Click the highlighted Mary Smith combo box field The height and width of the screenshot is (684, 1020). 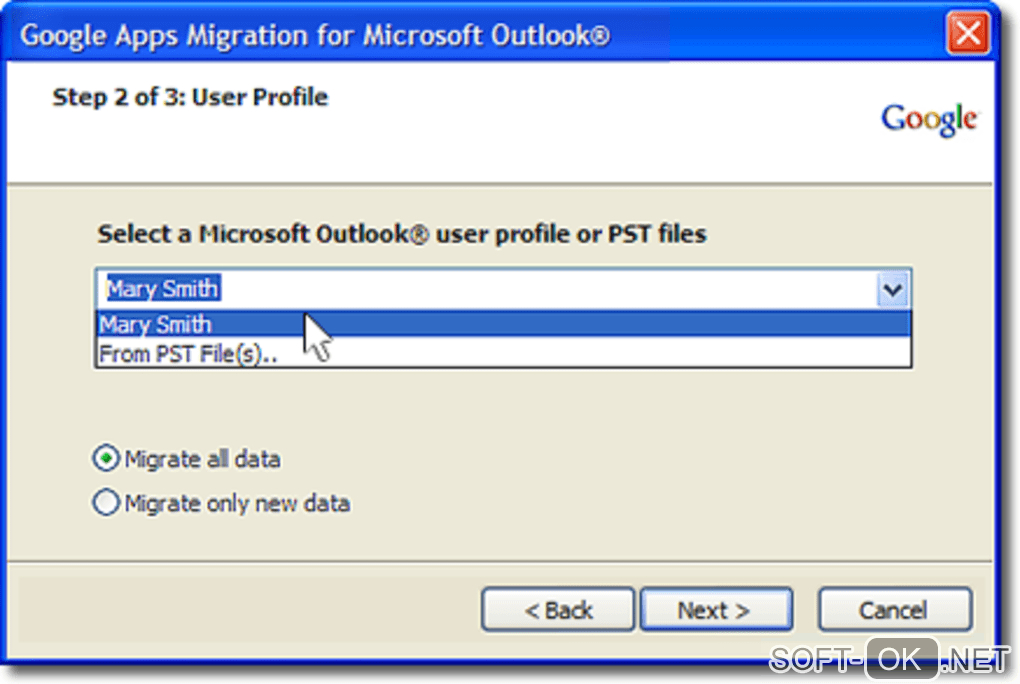click(490, 290)
